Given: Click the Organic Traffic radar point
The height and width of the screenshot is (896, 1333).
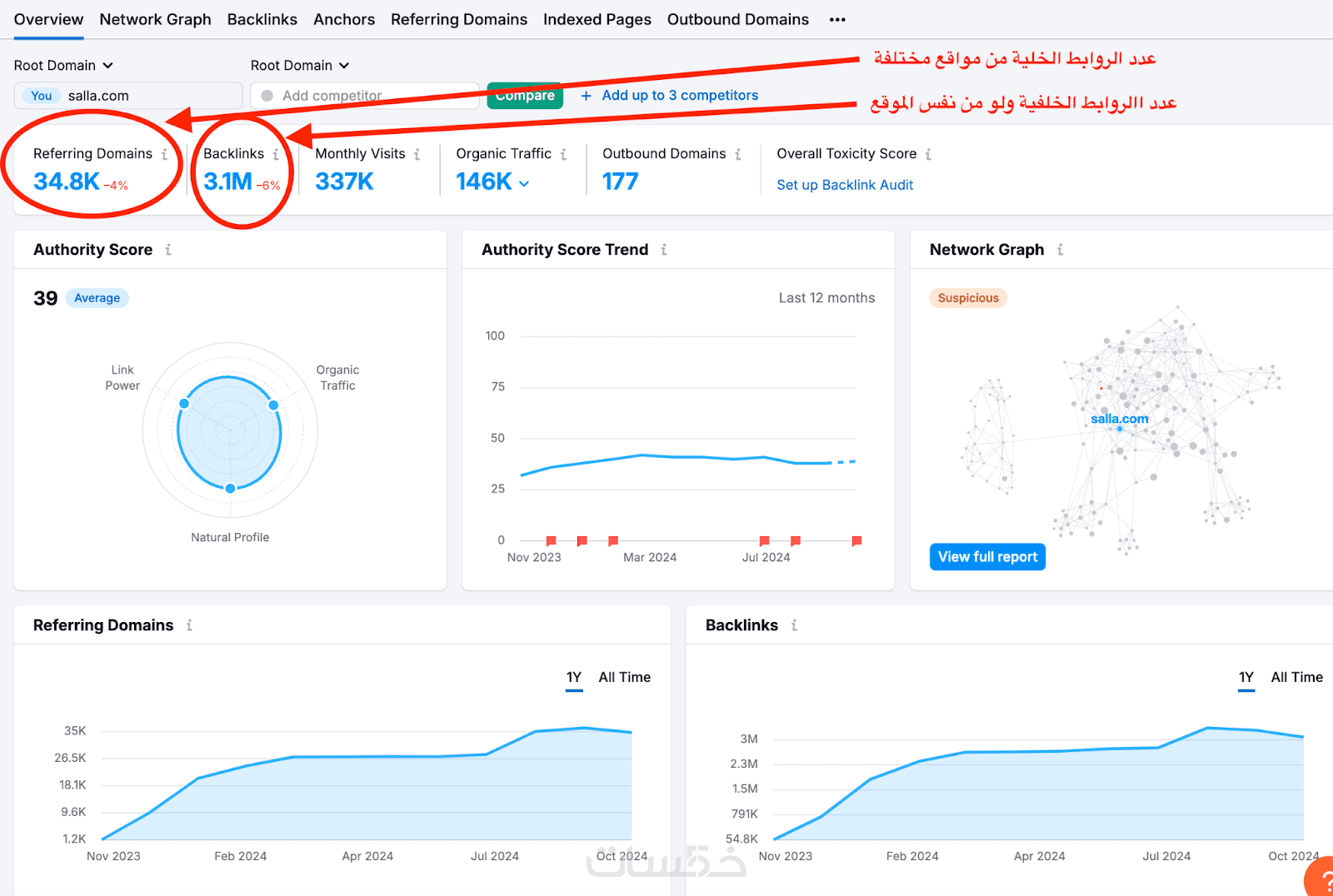Looking at the screenshot, I should pos(273,405).
